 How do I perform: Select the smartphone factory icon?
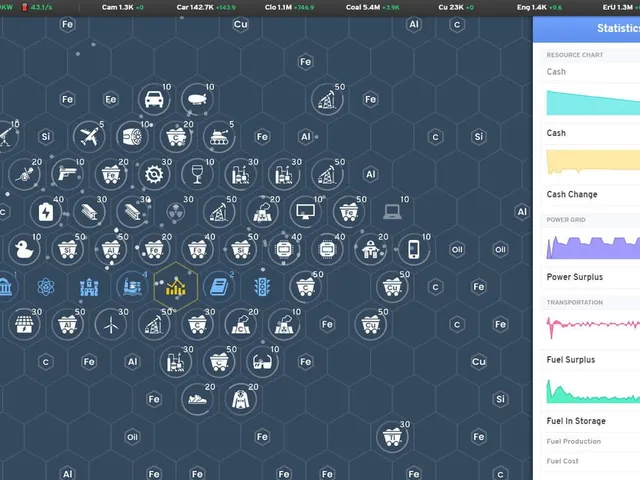[413, 249]
